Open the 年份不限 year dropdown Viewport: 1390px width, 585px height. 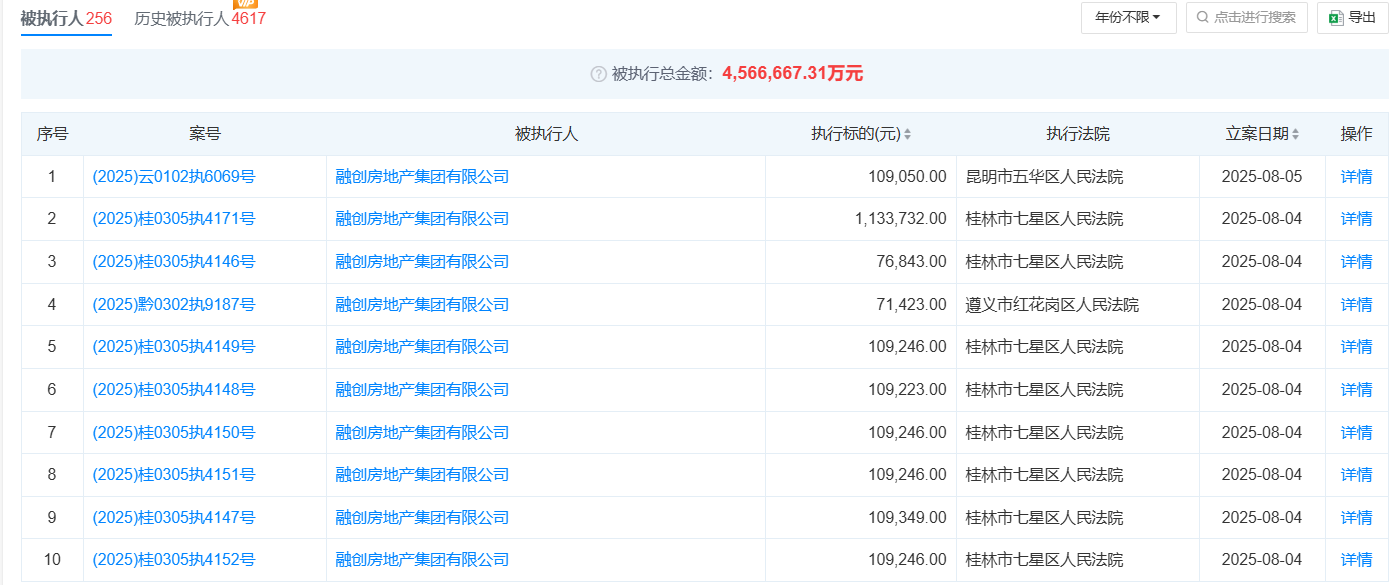coord(1128,17)
